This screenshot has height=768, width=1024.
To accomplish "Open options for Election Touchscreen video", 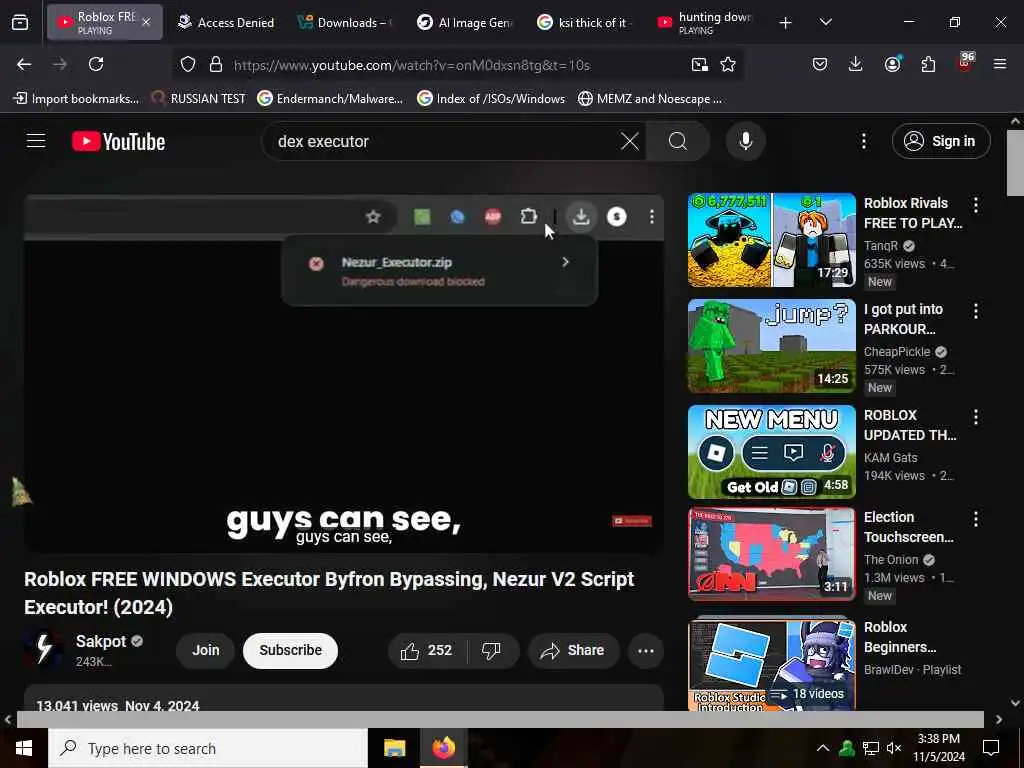I will [x=976, y=519].
